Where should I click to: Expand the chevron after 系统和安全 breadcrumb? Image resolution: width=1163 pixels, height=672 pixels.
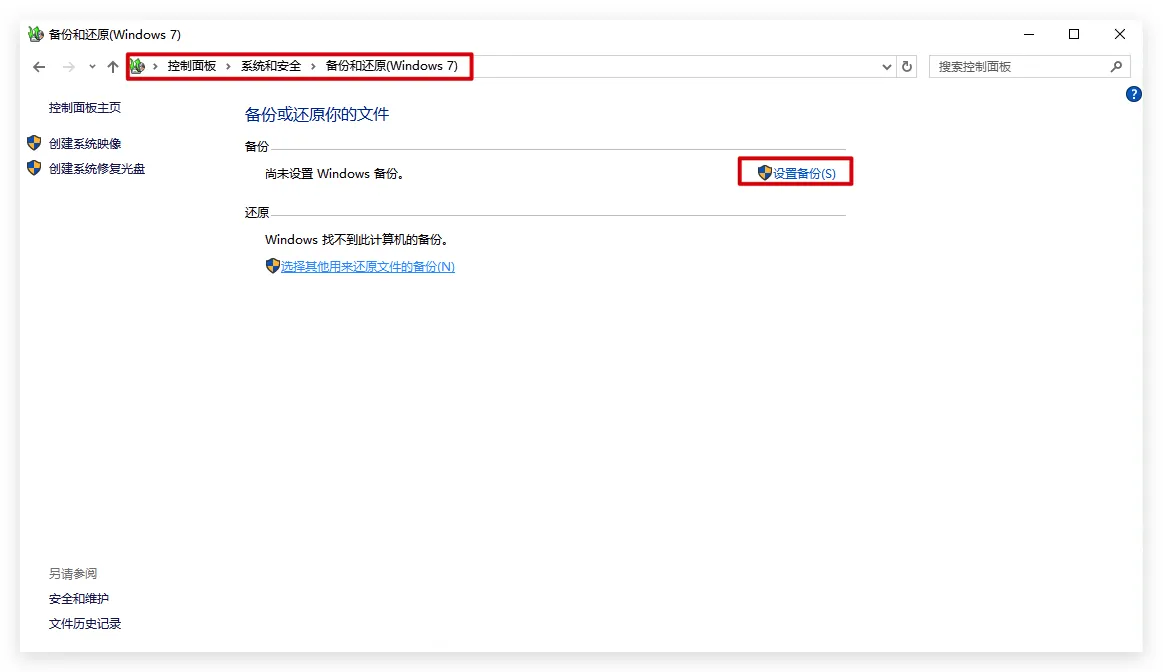[x=313, y=67]
